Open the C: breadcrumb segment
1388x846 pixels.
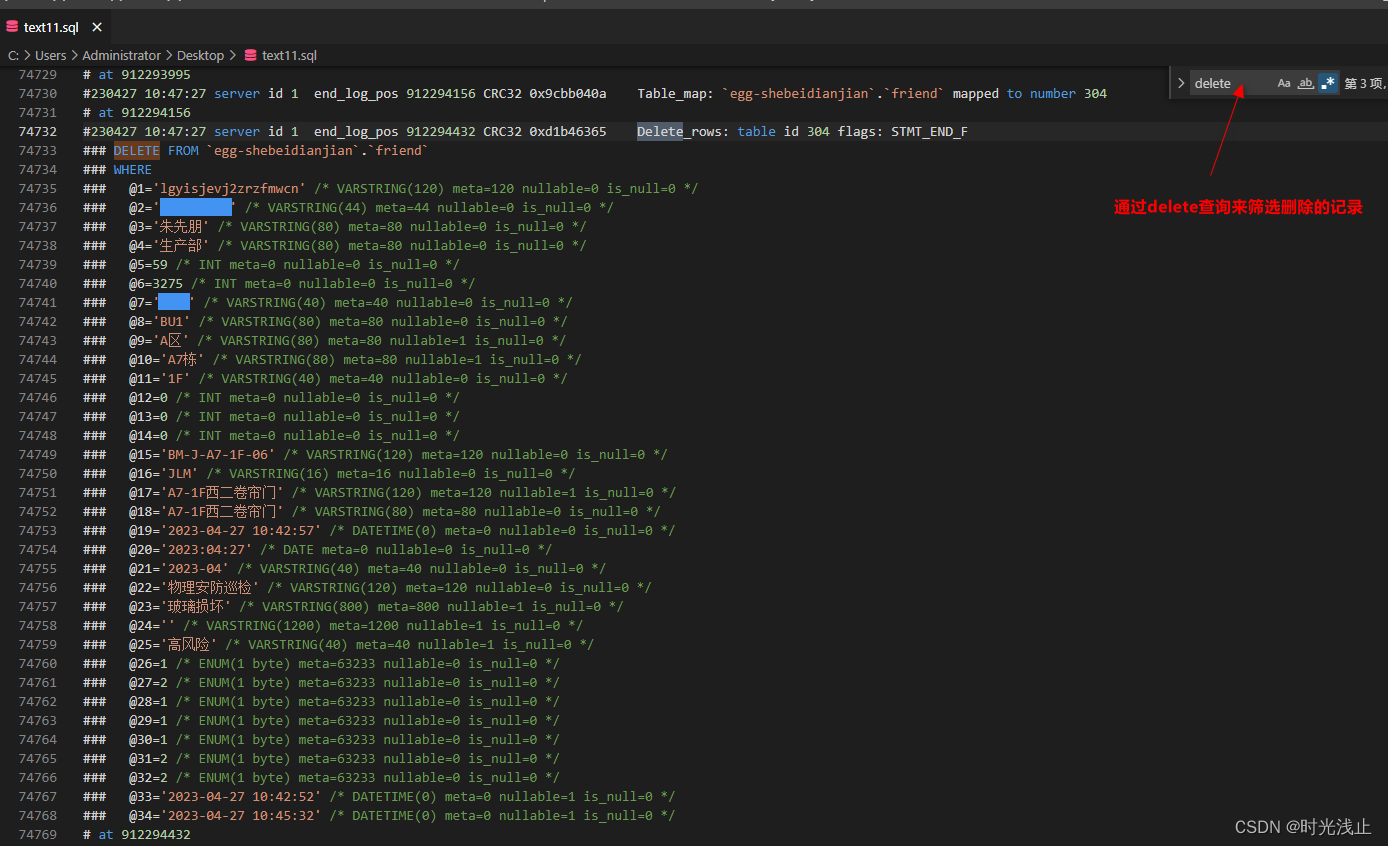click(x=14, y=56)
